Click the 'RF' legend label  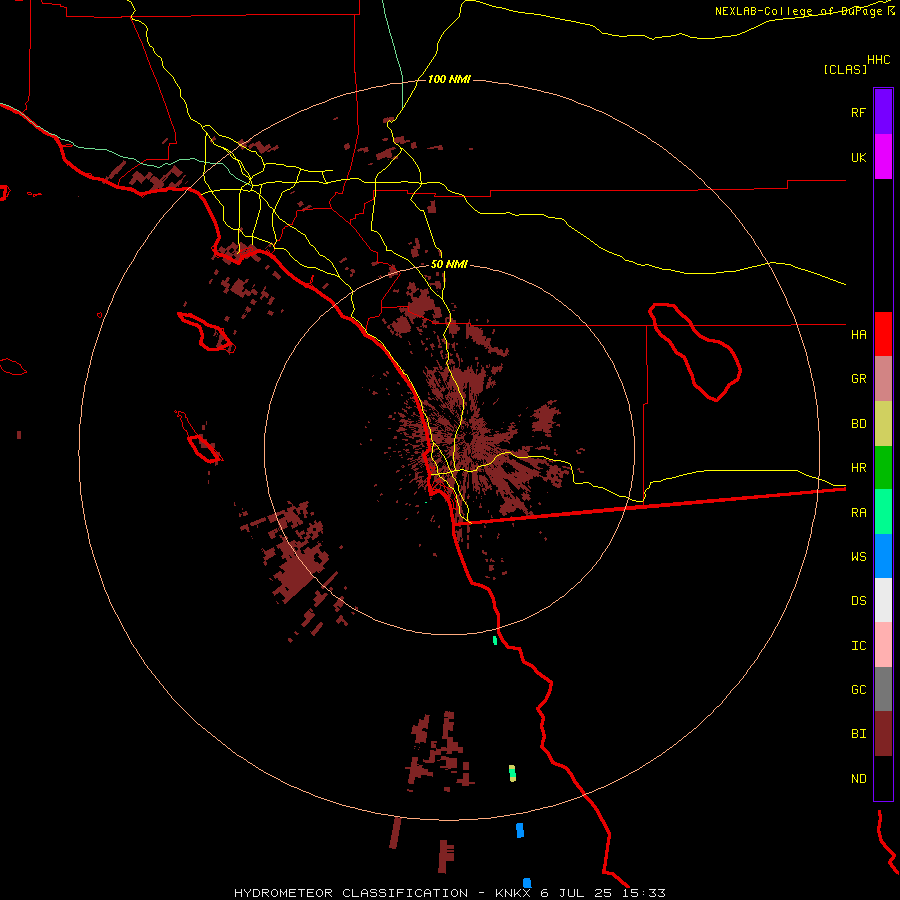(x=858, y=112)
